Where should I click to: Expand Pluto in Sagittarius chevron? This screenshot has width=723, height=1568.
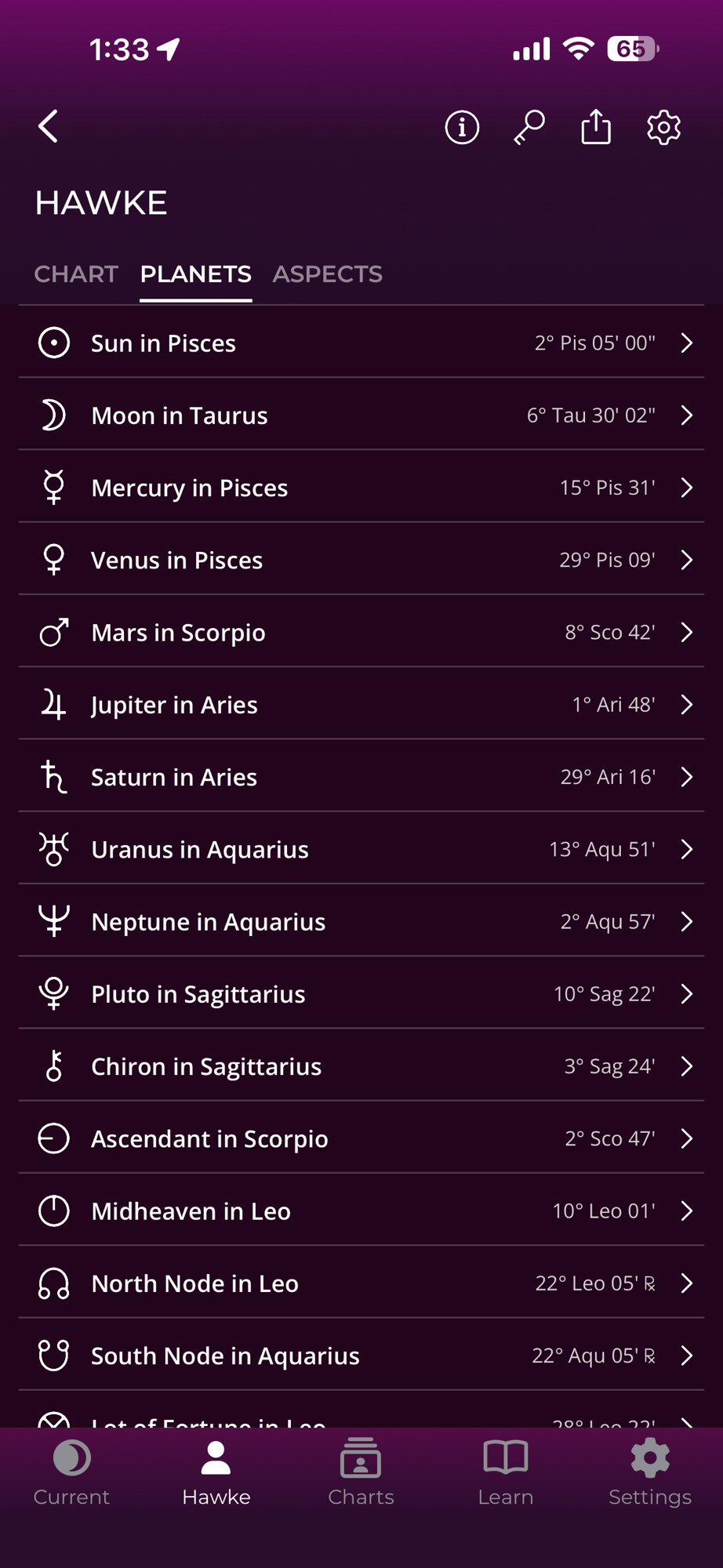pyautogui.click(x=687, y=994)
